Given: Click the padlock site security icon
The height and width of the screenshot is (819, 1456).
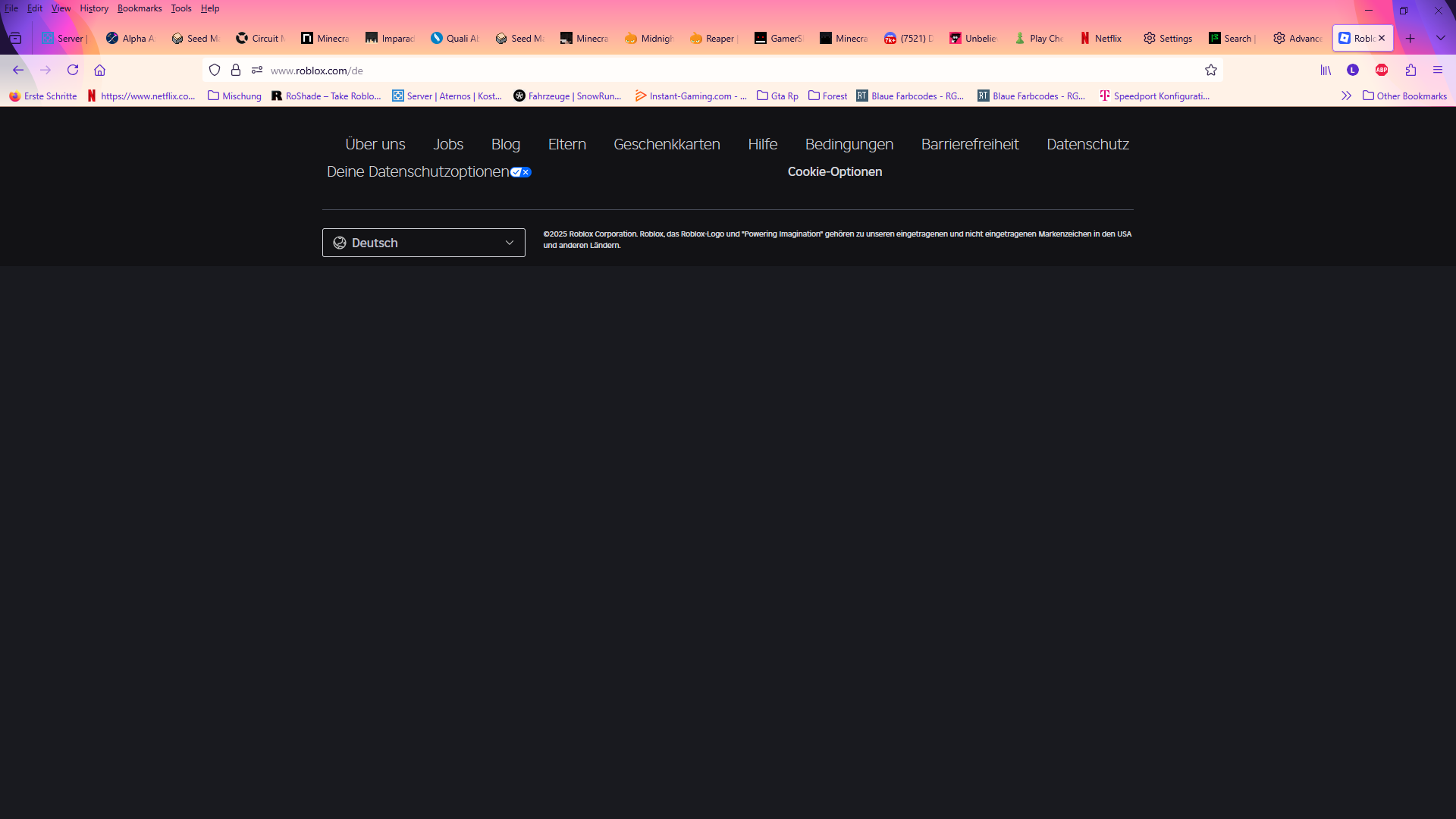Looking at the screenshot, I should [236, 70].
